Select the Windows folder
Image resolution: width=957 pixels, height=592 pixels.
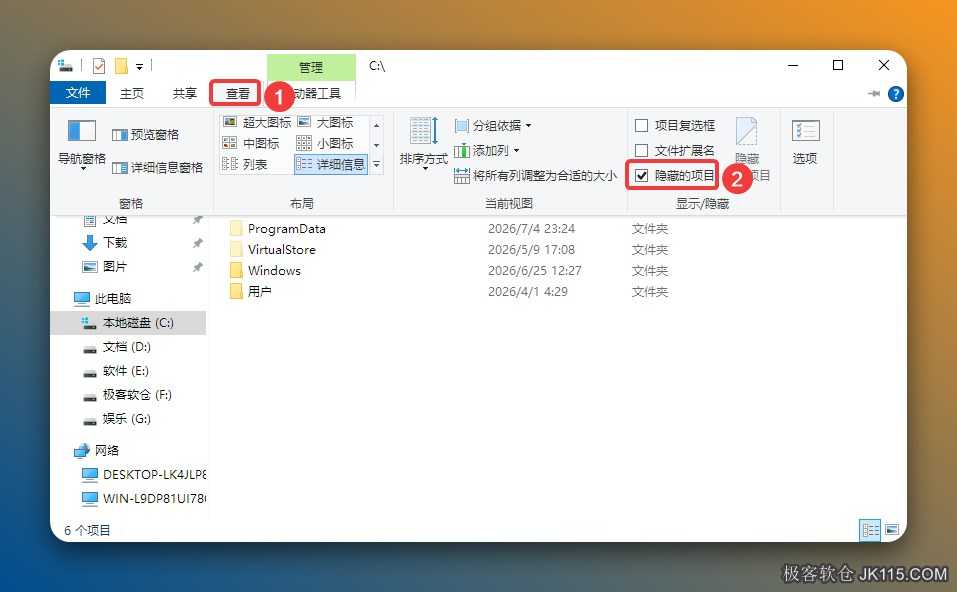tap(274, 270)
